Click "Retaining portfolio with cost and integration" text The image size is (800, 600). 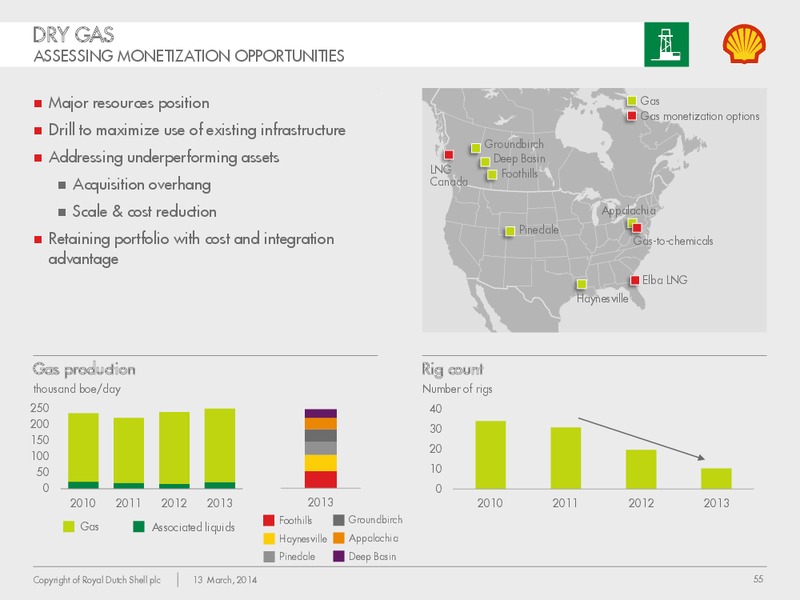click(x=191, y=239)
